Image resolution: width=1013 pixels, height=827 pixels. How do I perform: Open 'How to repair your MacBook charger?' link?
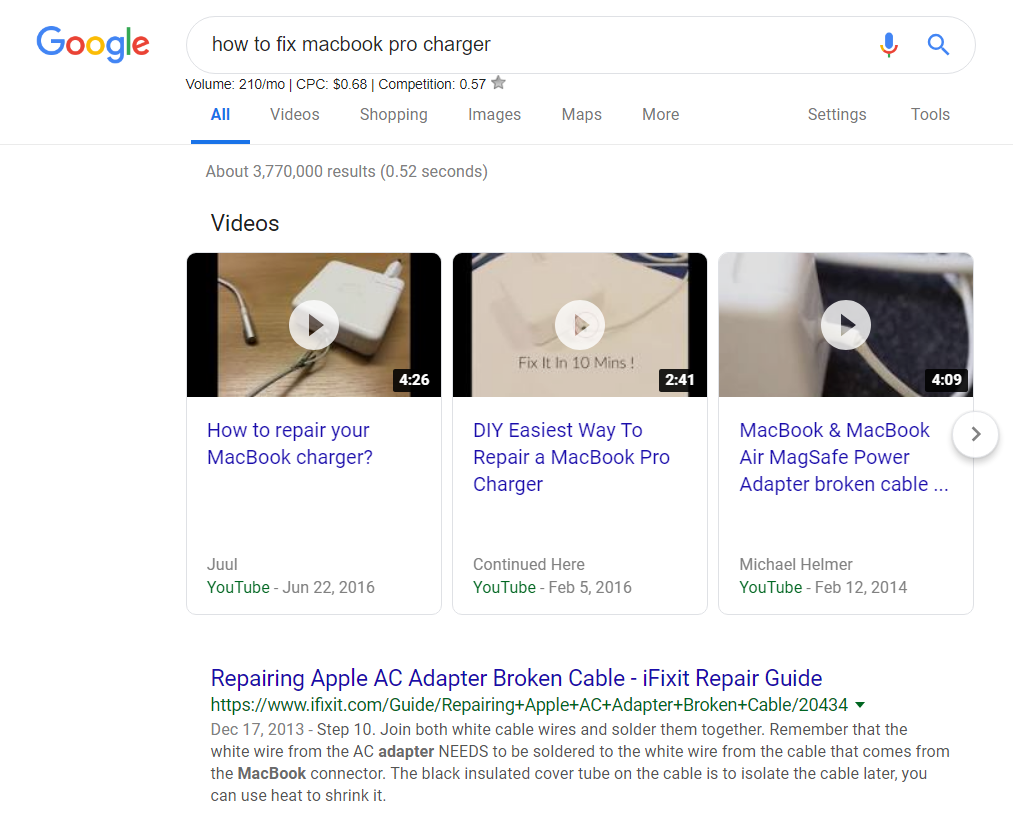click(289, 443)
